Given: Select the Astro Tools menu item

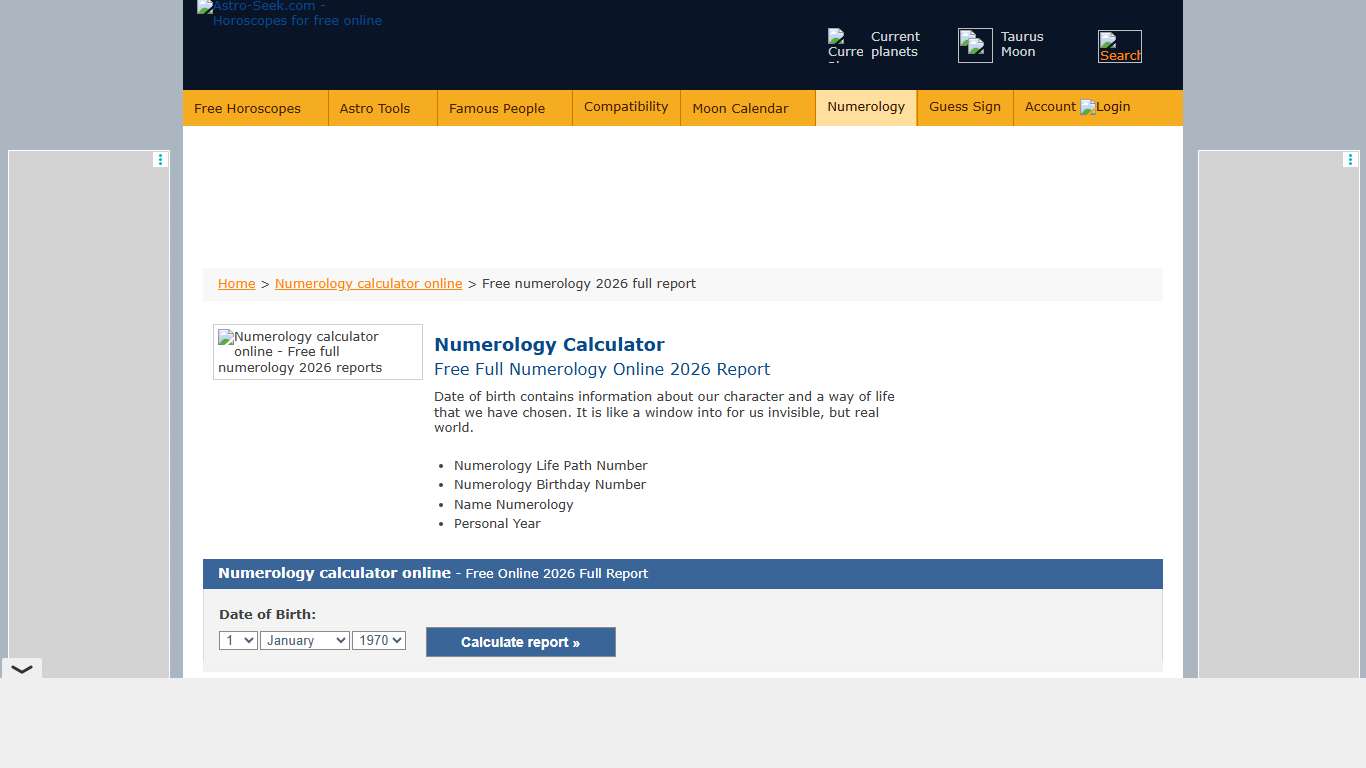Looking at the screenshot, I should (x=375, y=108).
